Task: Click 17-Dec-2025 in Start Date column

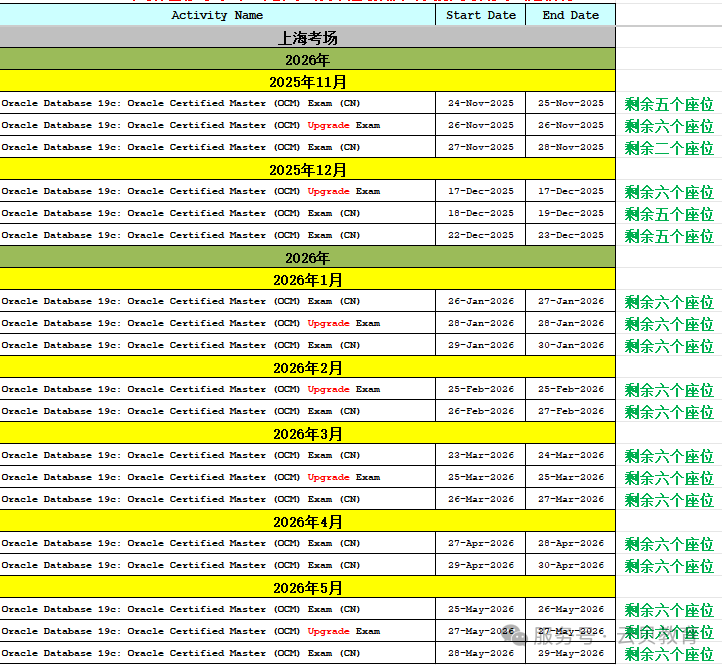Action: pyautogui.click(x=481, y=191)
